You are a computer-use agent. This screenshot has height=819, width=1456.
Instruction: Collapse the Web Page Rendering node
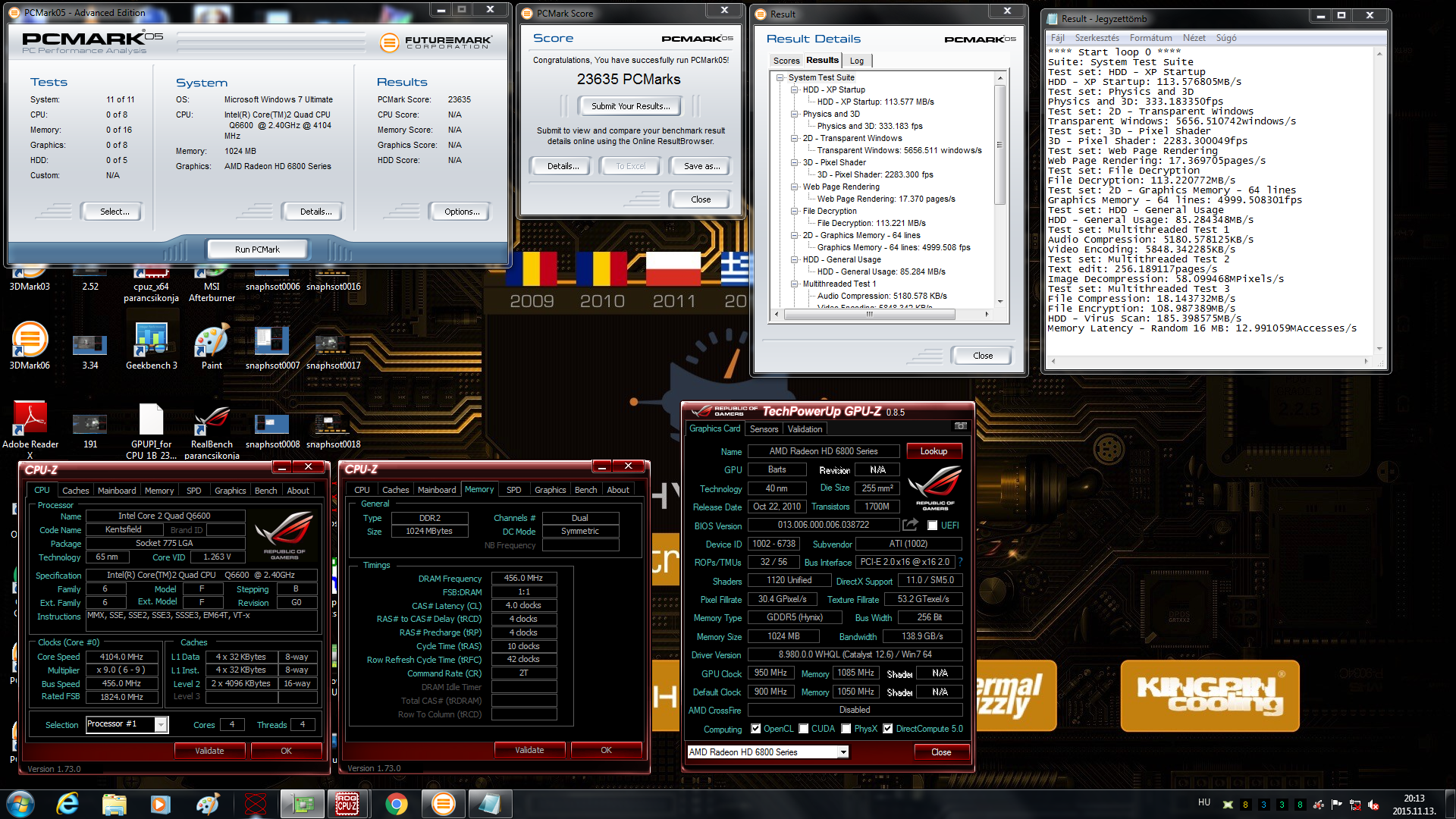794,187
